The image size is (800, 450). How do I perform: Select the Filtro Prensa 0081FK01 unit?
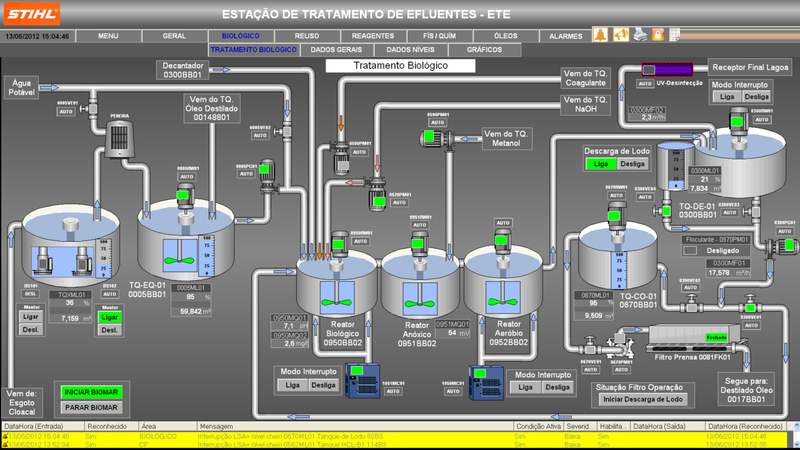(693, 338)
